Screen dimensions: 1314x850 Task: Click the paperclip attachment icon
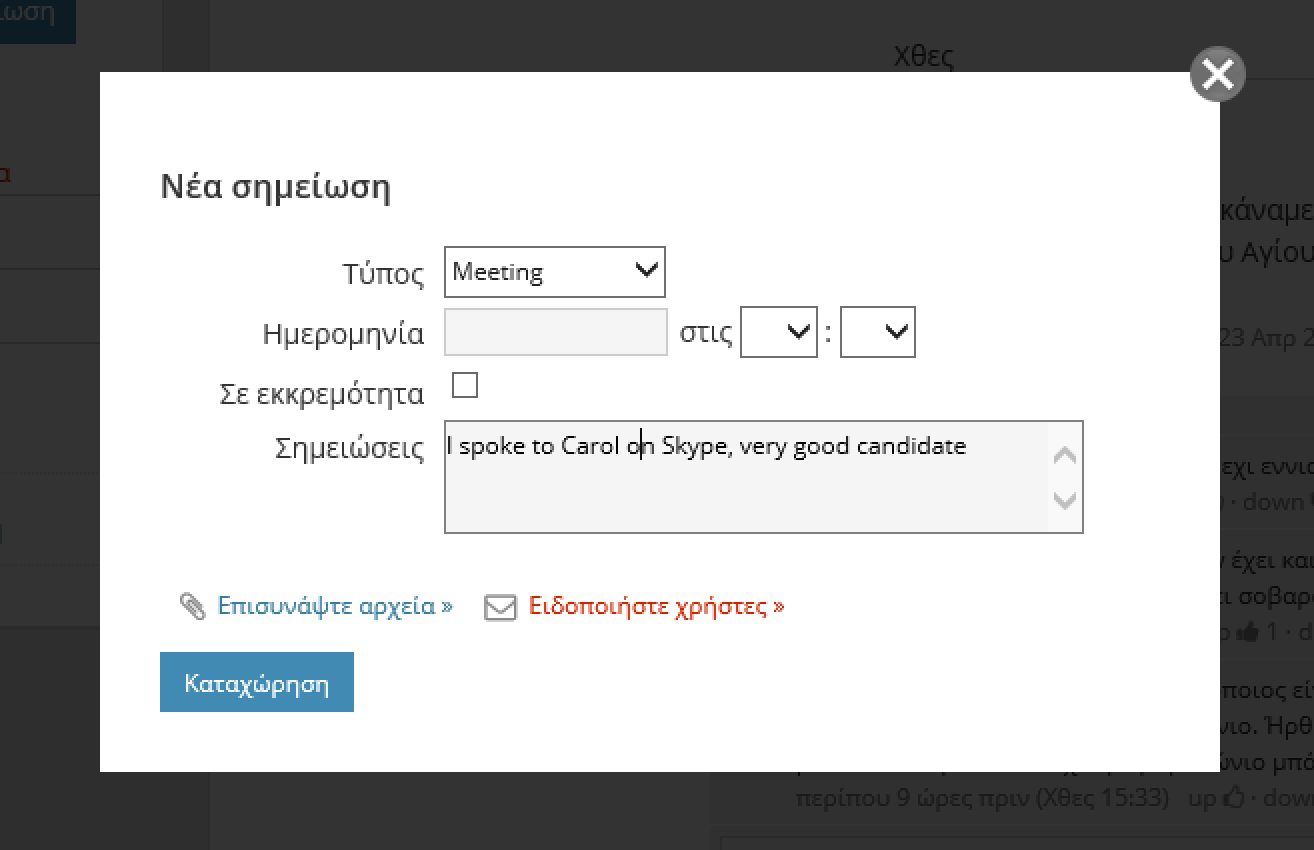[x=192, y=606]
